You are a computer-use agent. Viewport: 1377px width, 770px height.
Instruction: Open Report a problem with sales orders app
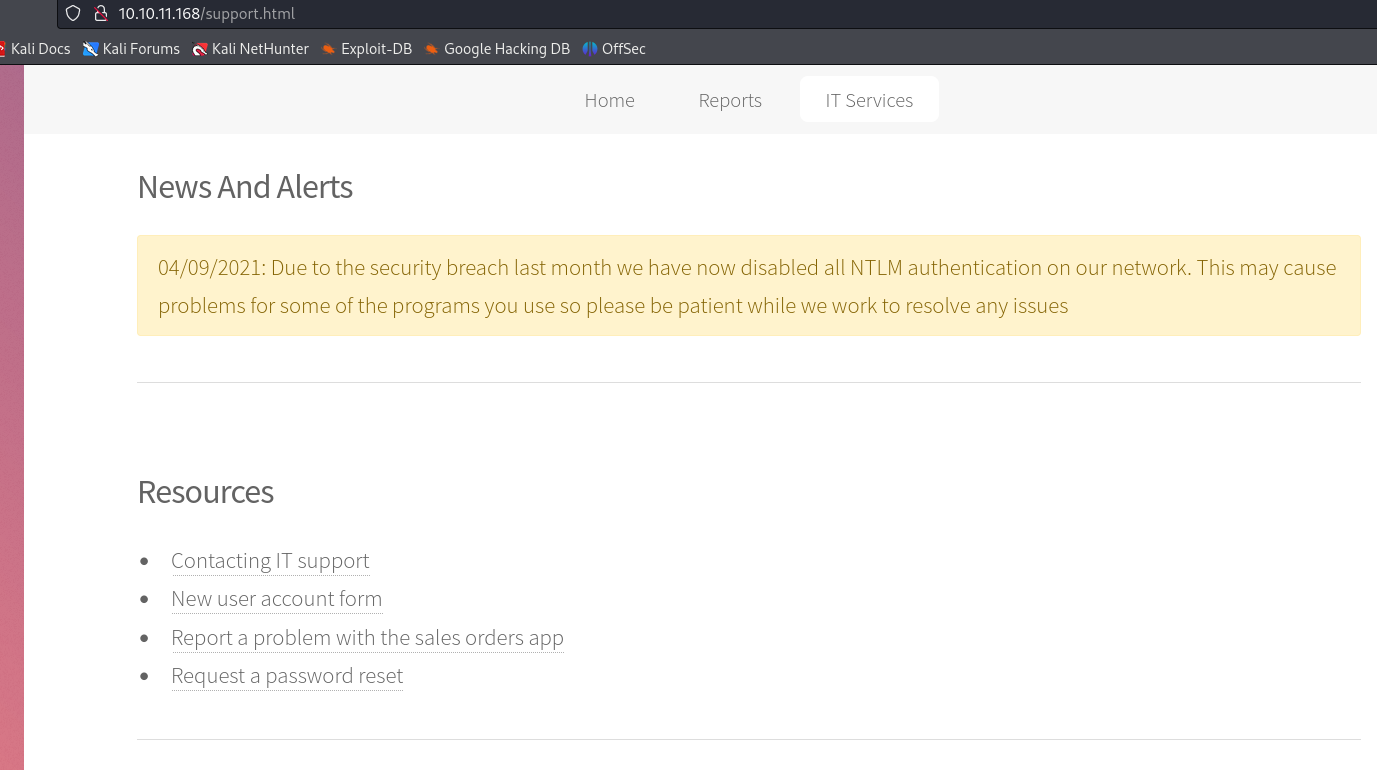pyautogui.click(x=368, y=638)
